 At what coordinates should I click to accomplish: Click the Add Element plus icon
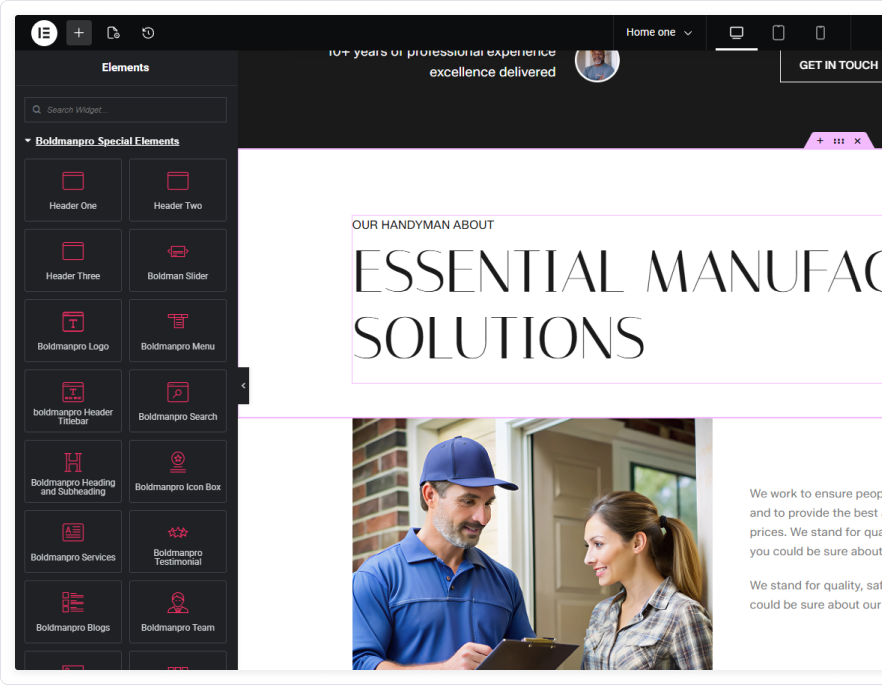coord(79,33)
